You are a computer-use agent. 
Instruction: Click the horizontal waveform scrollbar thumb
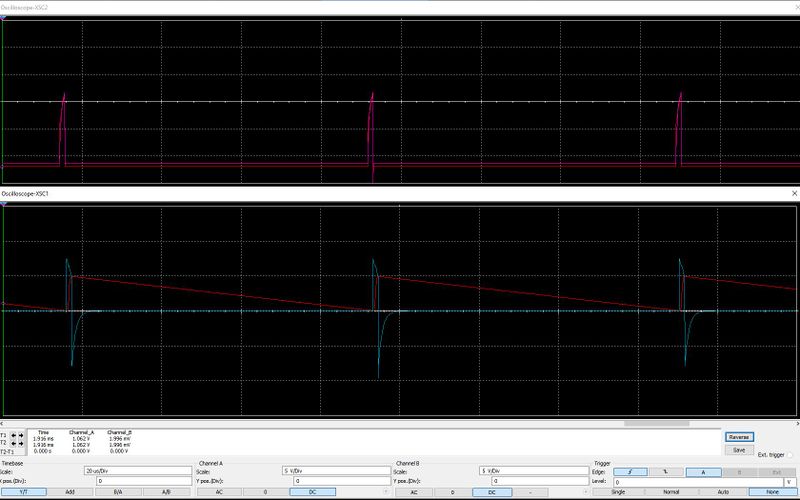pos(655,423)
